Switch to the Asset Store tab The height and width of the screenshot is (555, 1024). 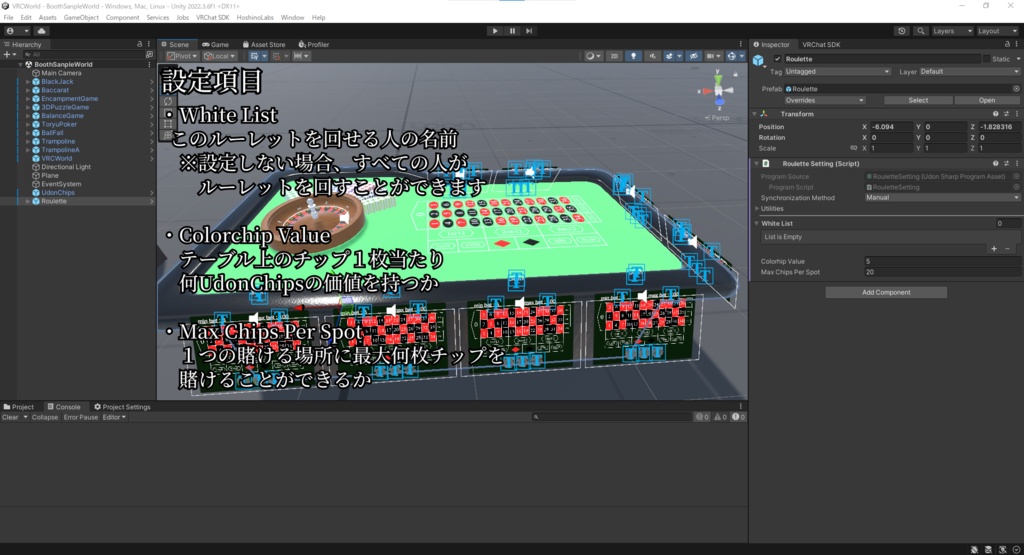264,44
